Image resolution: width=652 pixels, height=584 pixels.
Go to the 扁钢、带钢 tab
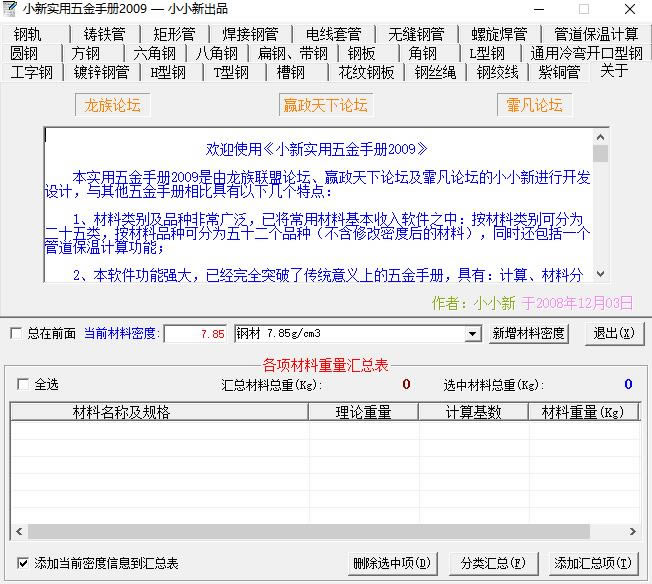[293, 53]
